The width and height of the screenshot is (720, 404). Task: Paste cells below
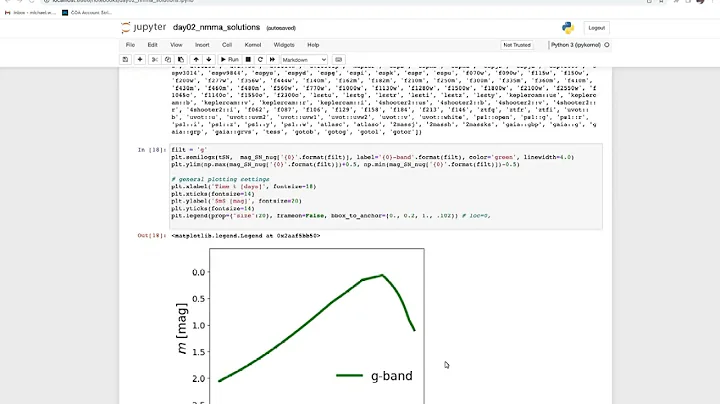180,60
